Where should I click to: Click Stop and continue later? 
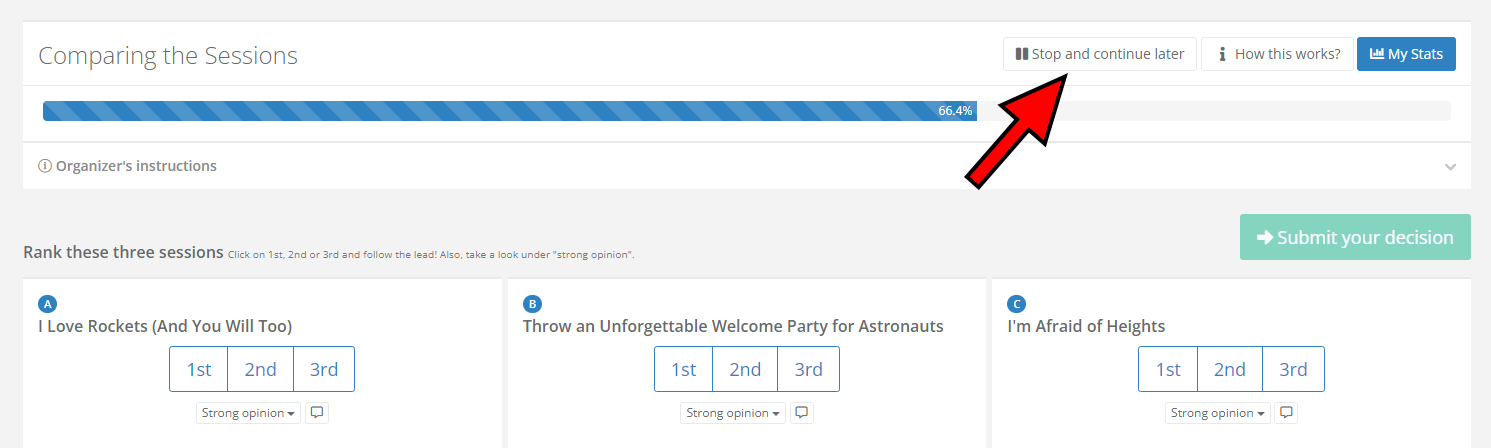1099,54
